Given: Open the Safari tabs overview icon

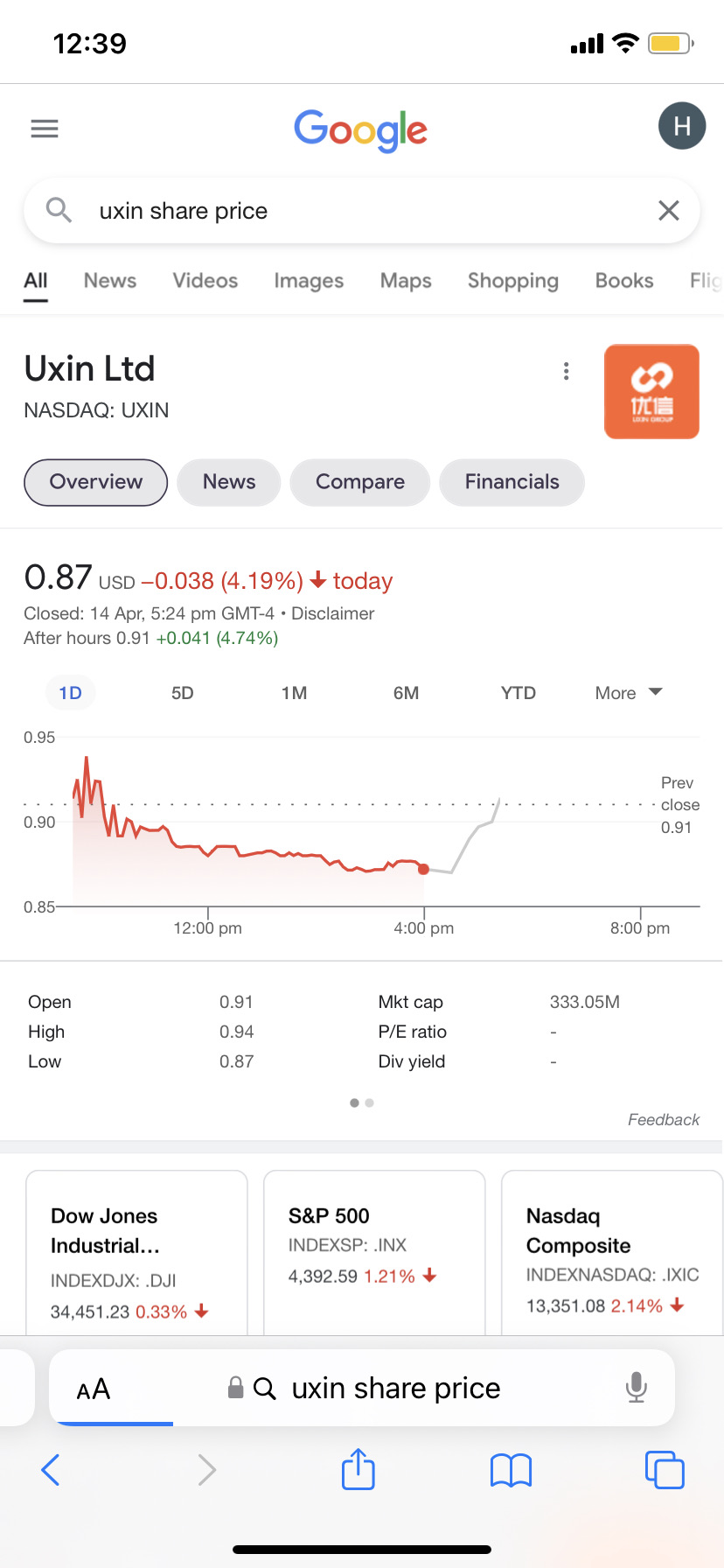Looking at the screenshot, I should point(665,1470).
